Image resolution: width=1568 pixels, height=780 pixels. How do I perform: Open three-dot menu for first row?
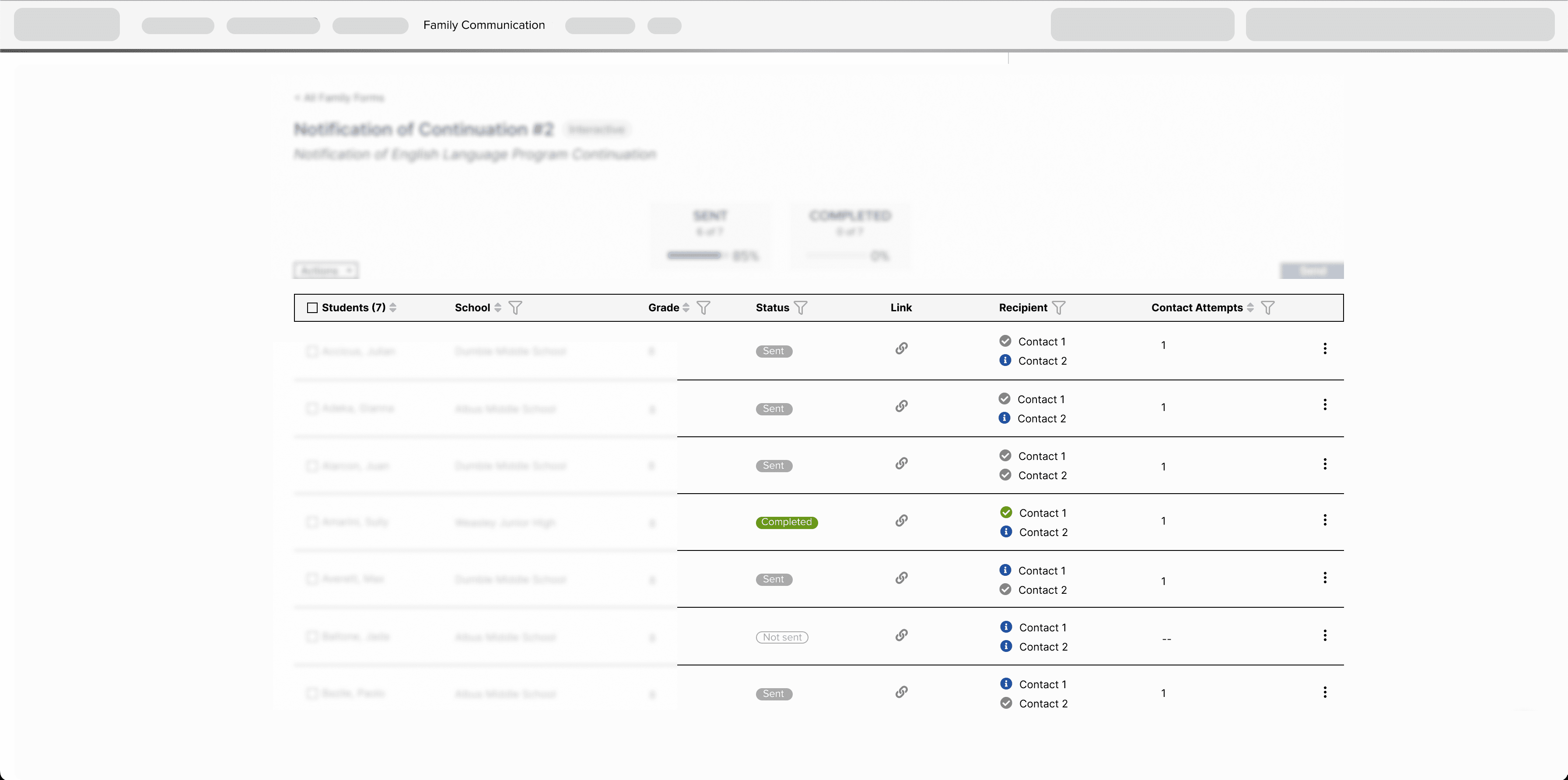point(1324,348)
